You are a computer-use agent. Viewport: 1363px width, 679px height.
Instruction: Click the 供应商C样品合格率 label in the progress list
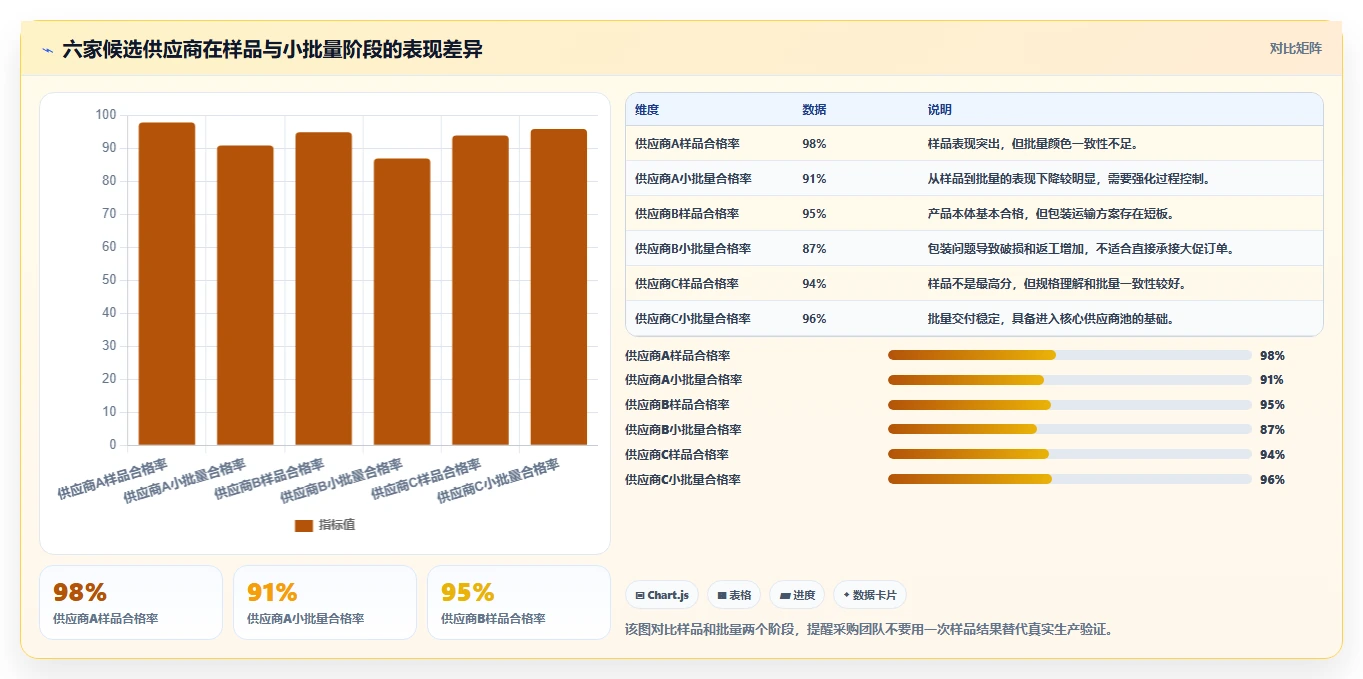(677, 455)
